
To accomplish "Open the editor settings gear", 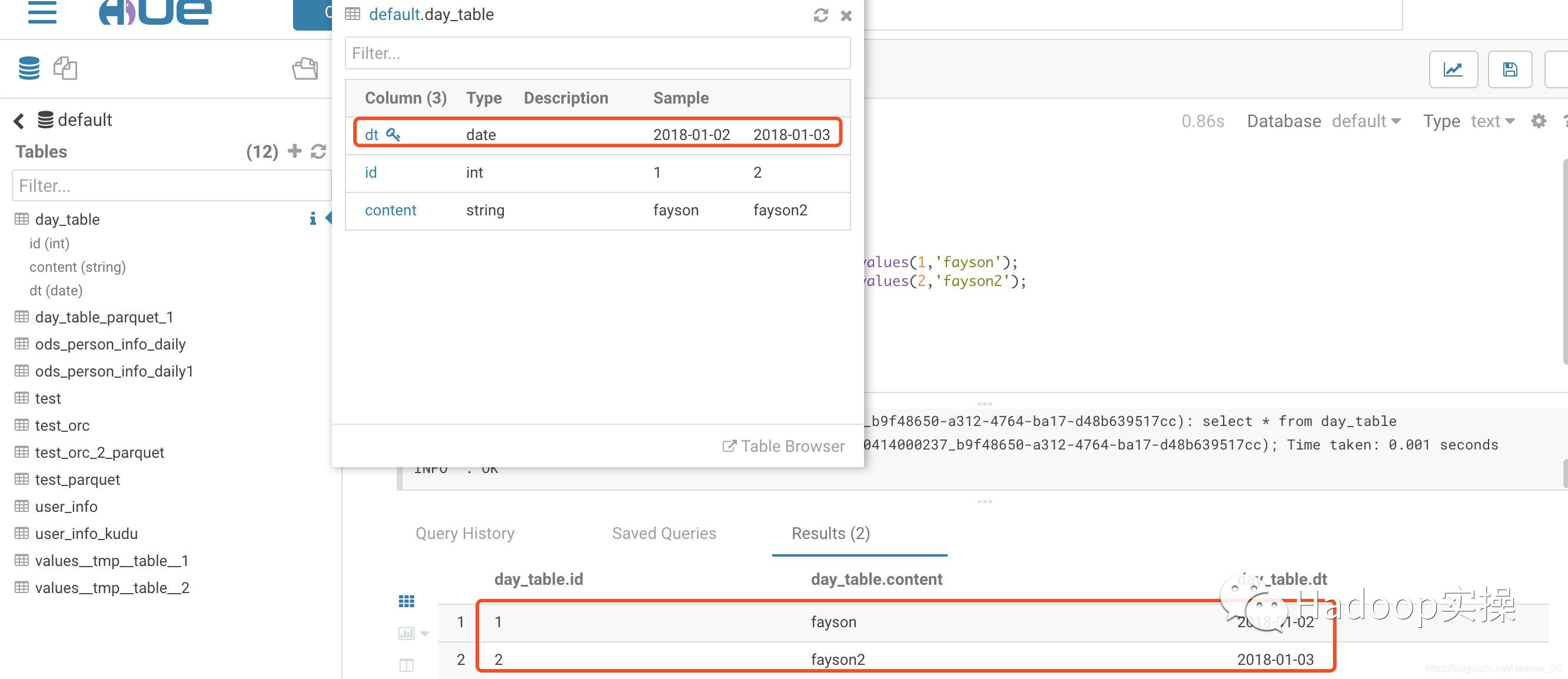I will point(1538,121).
